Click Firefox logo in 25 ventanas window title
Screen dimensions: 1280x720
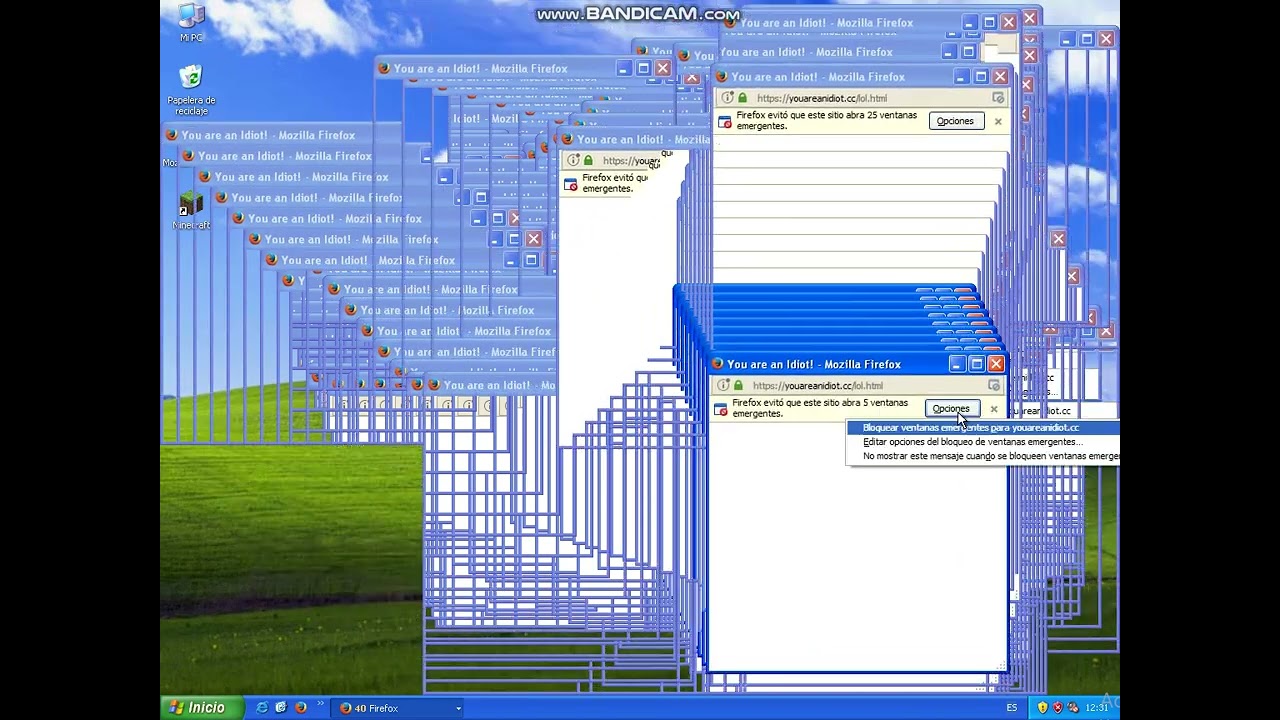pyautogui.click(x=721, y=77)
